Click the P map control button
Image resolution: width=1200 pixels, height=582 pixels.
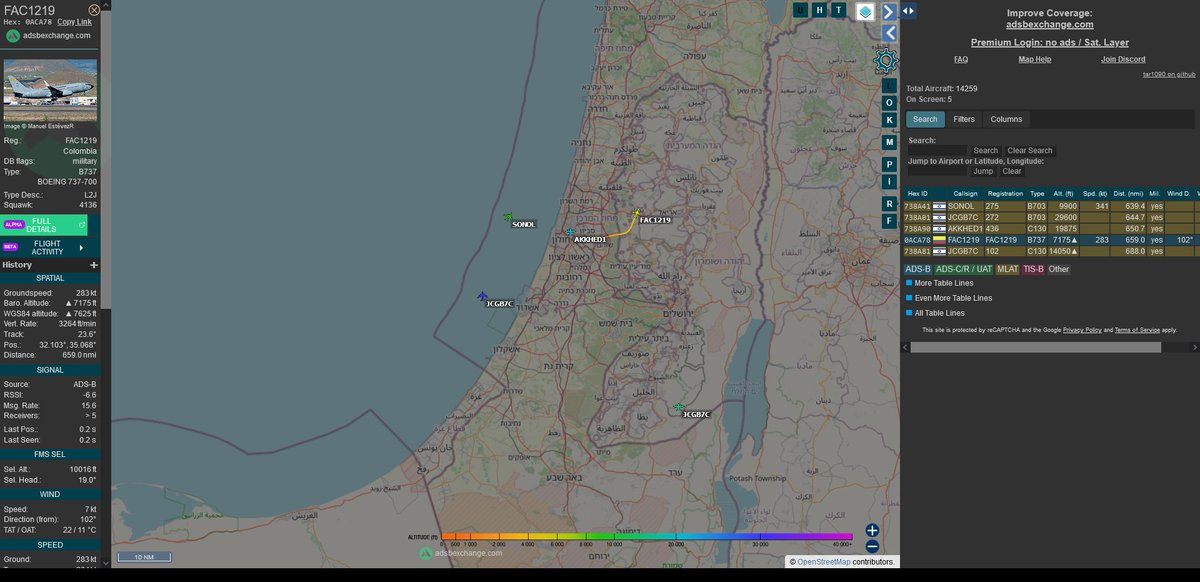pos(889,164)
